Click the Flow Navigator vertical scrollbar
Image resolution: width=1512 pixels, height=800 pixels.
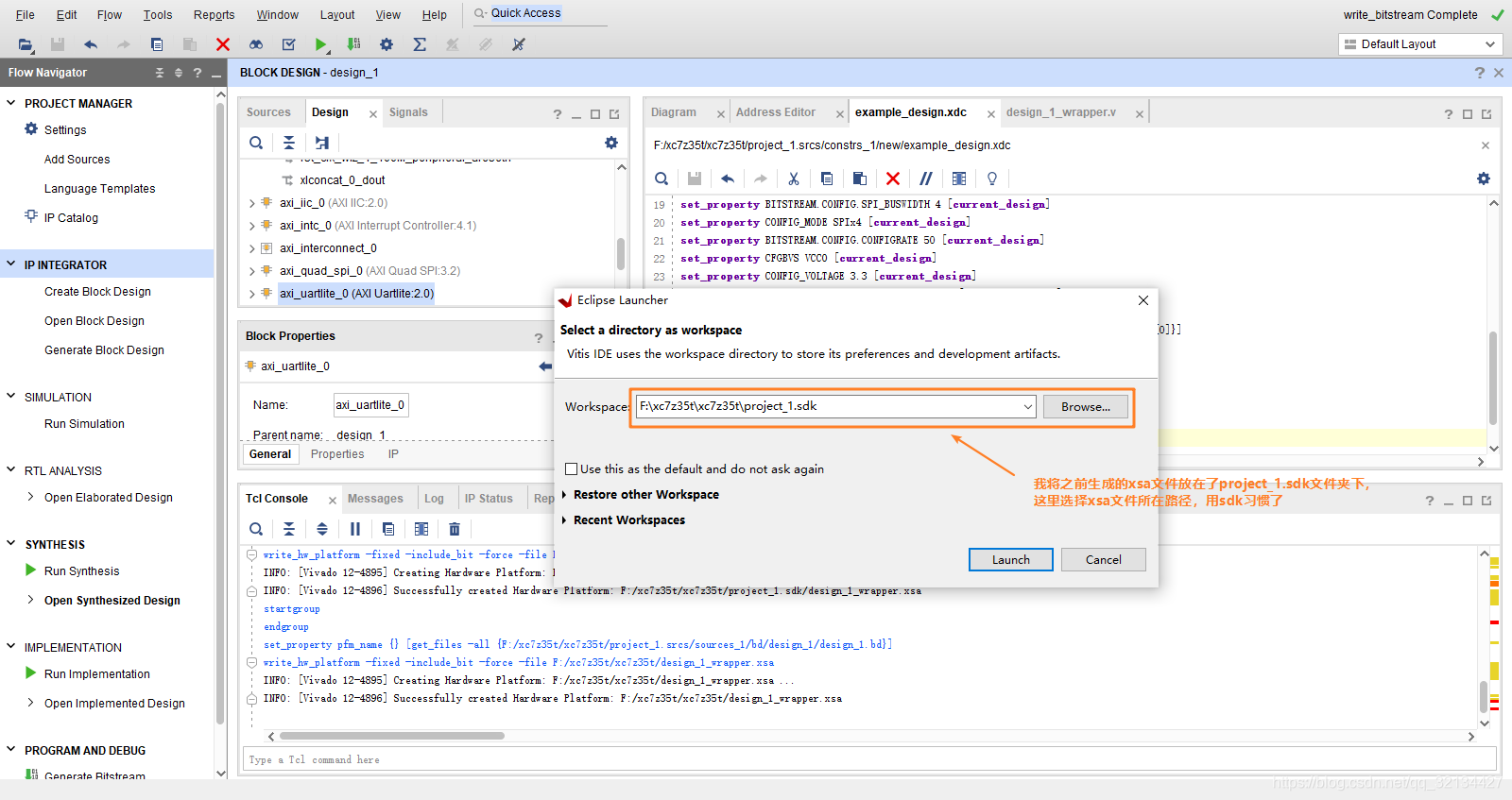(x=220, y=416)
